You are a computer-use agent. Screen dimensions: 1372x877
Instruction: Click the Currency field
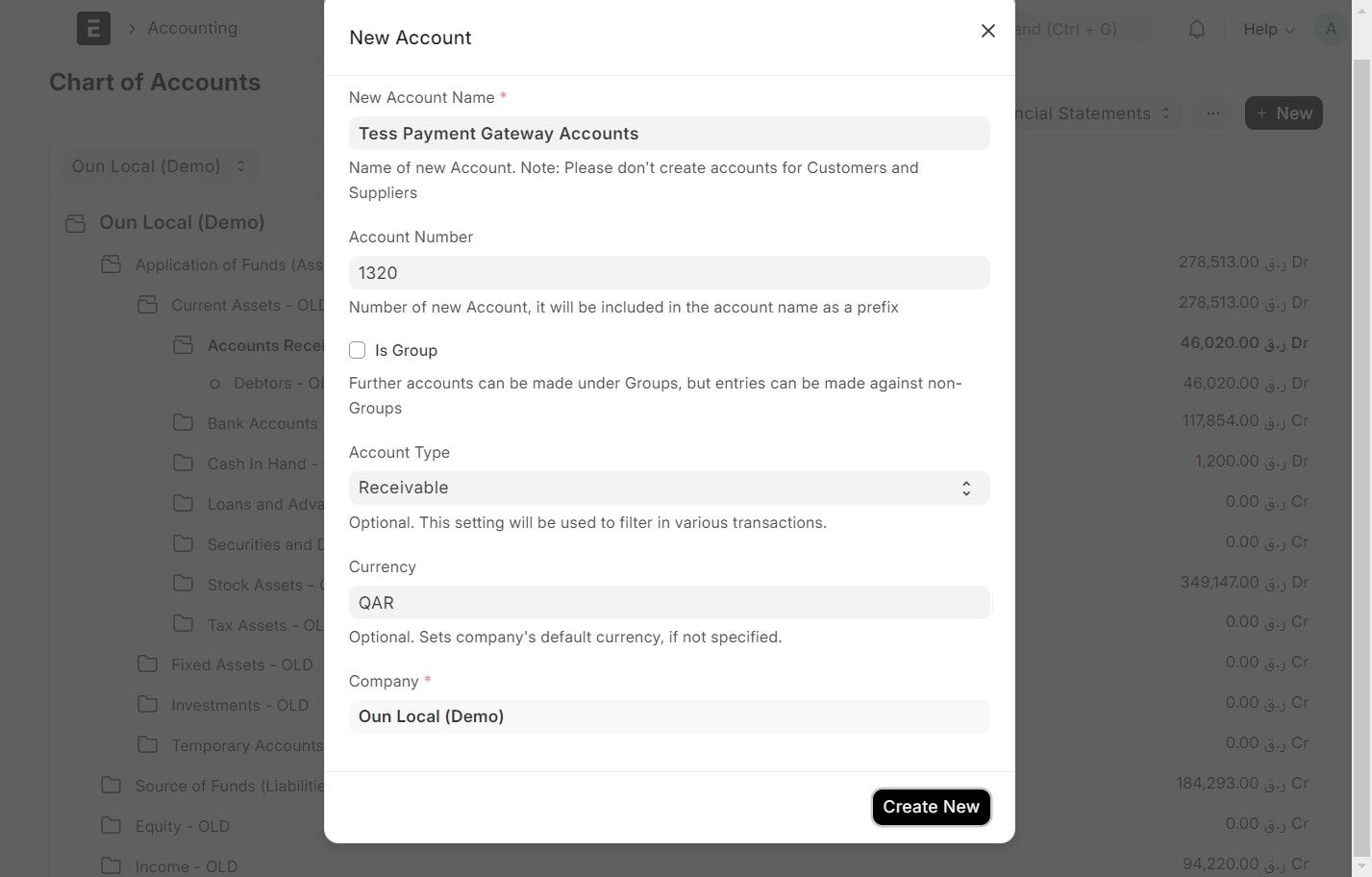(668, 603)
